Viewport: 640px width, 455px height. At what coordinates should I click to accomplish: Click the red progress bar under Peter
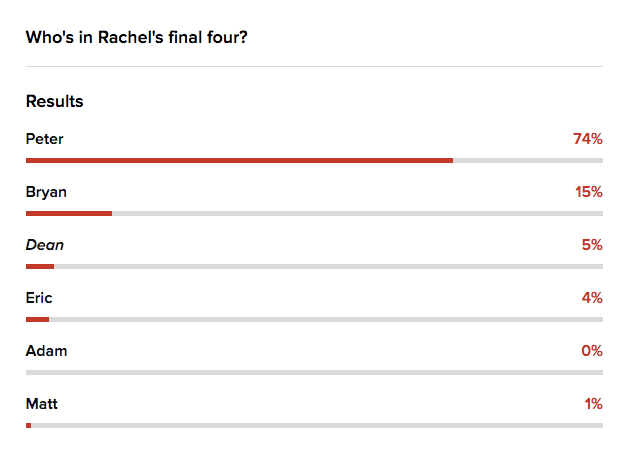coord(239,160)
